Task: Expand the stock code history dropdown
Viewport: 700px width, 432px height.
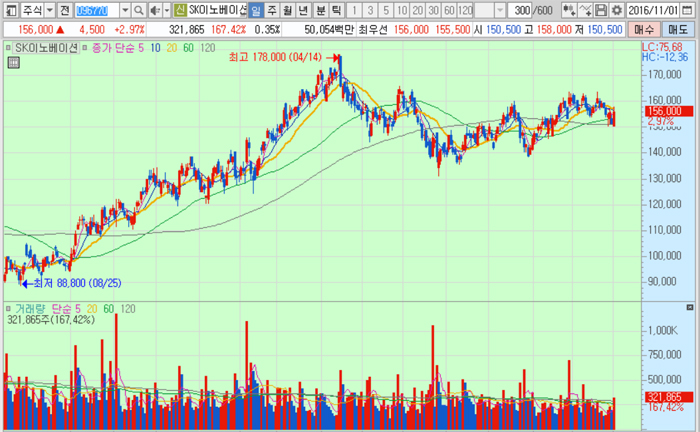Action: (x=126, y=10)
